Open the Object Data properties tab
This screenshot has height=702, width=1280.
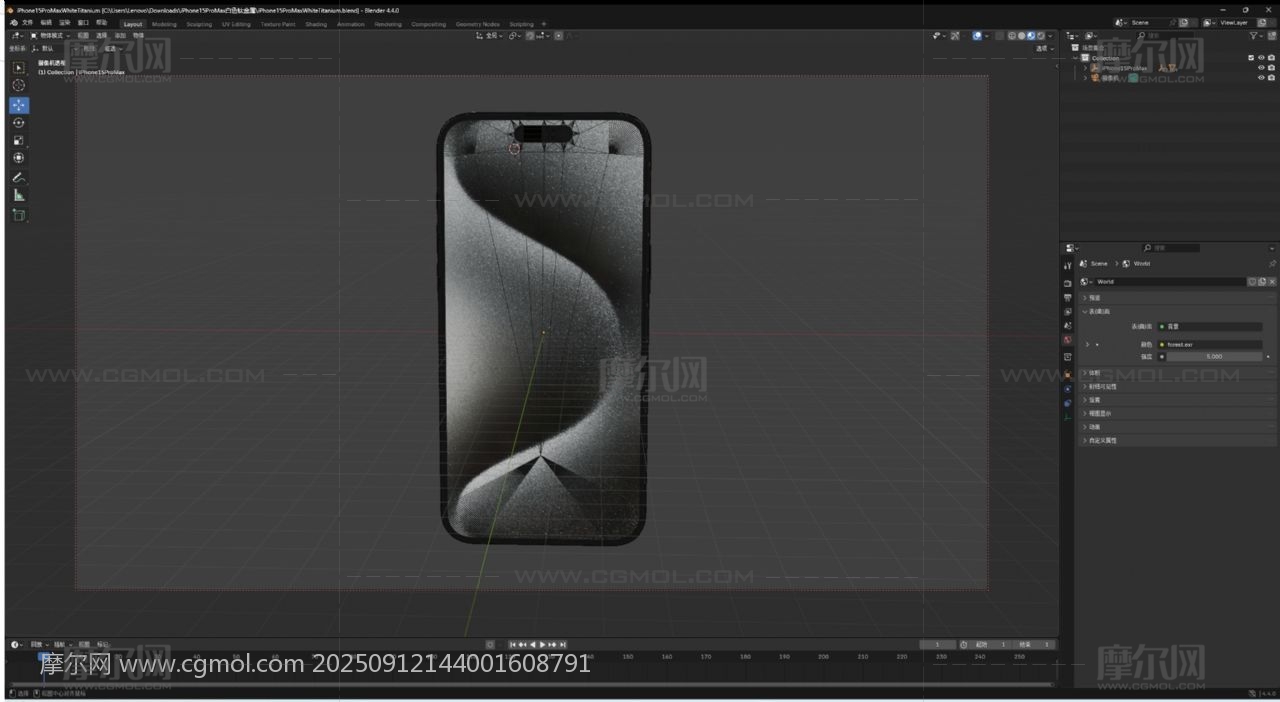[x=1068, y=417]
